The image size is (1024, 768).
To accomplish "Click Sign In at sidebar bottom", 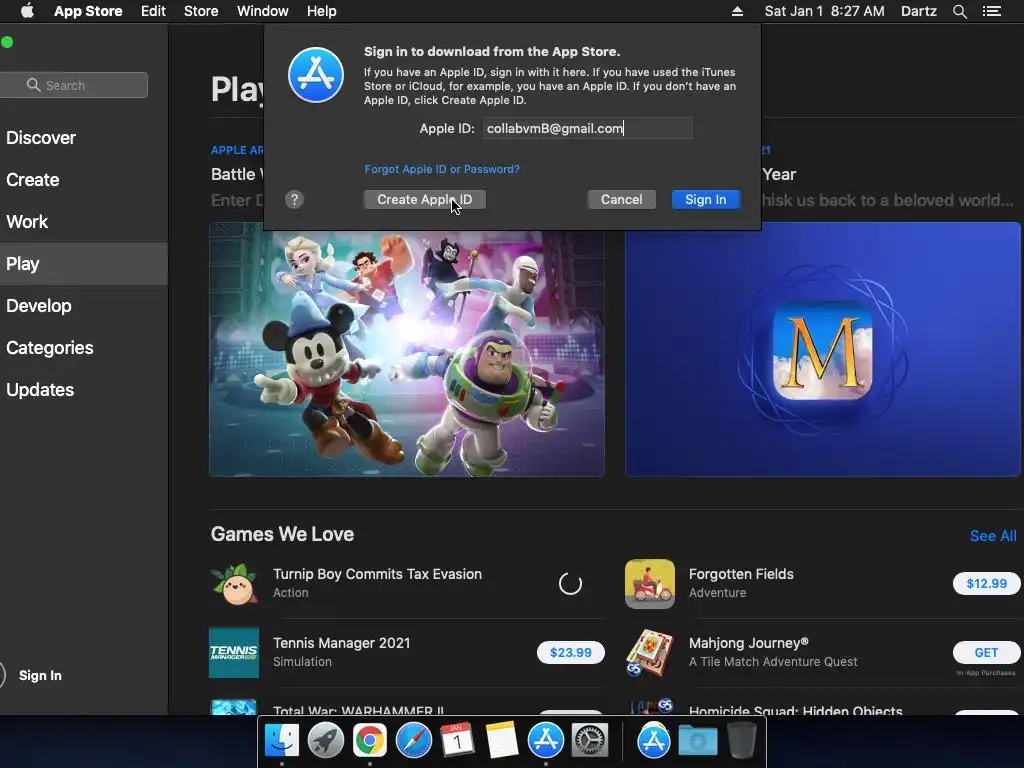I will 40,675.
